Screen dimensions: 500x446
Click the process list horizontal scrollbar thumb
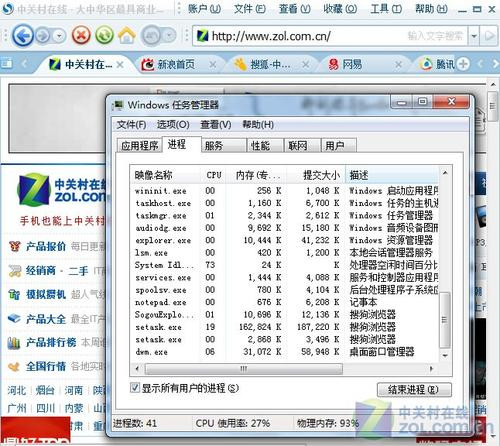[x=244, y=369]
